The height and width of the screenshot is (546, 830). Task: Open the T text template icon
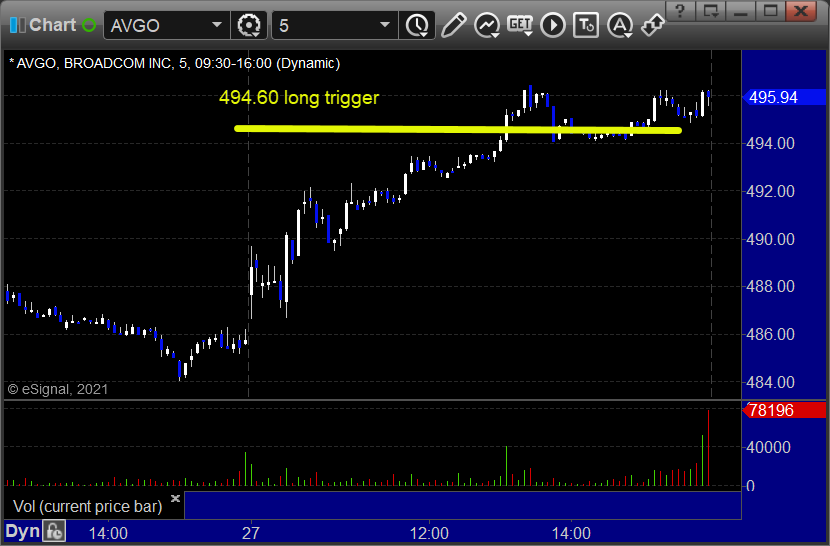[x=586, y=25]
